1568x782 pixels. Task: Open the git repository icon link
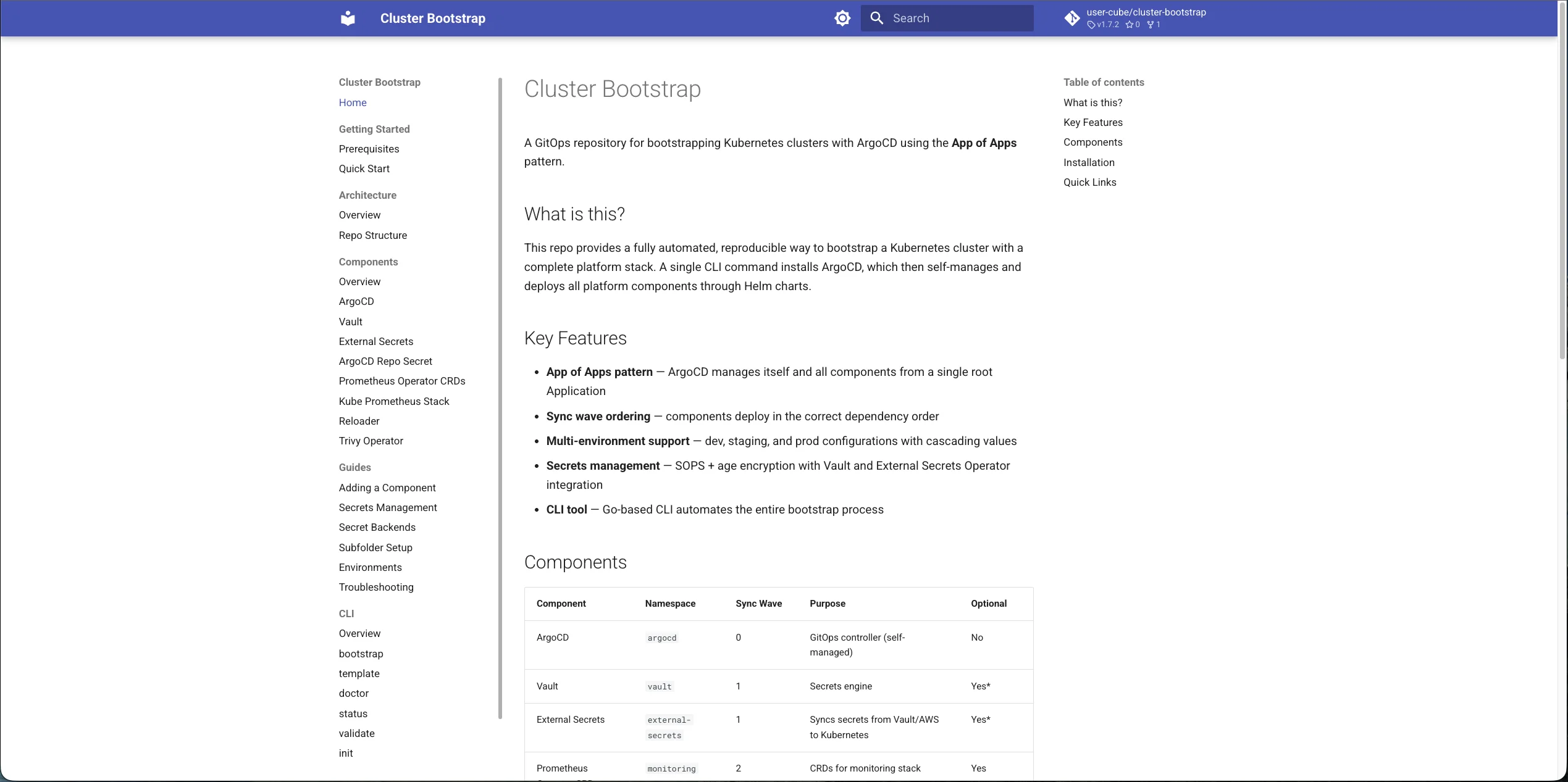coord(1072,19)
